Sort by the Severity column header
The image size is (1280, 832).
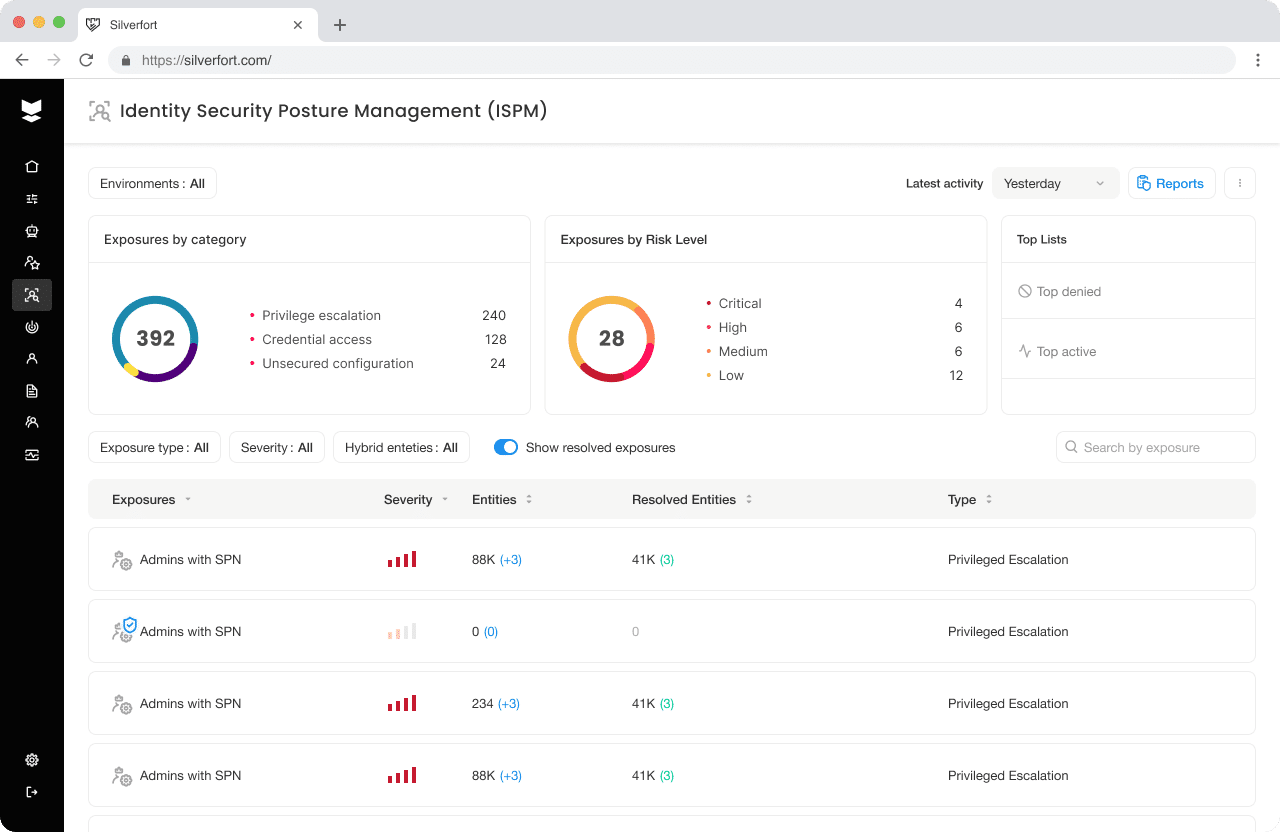pos(416,499)
